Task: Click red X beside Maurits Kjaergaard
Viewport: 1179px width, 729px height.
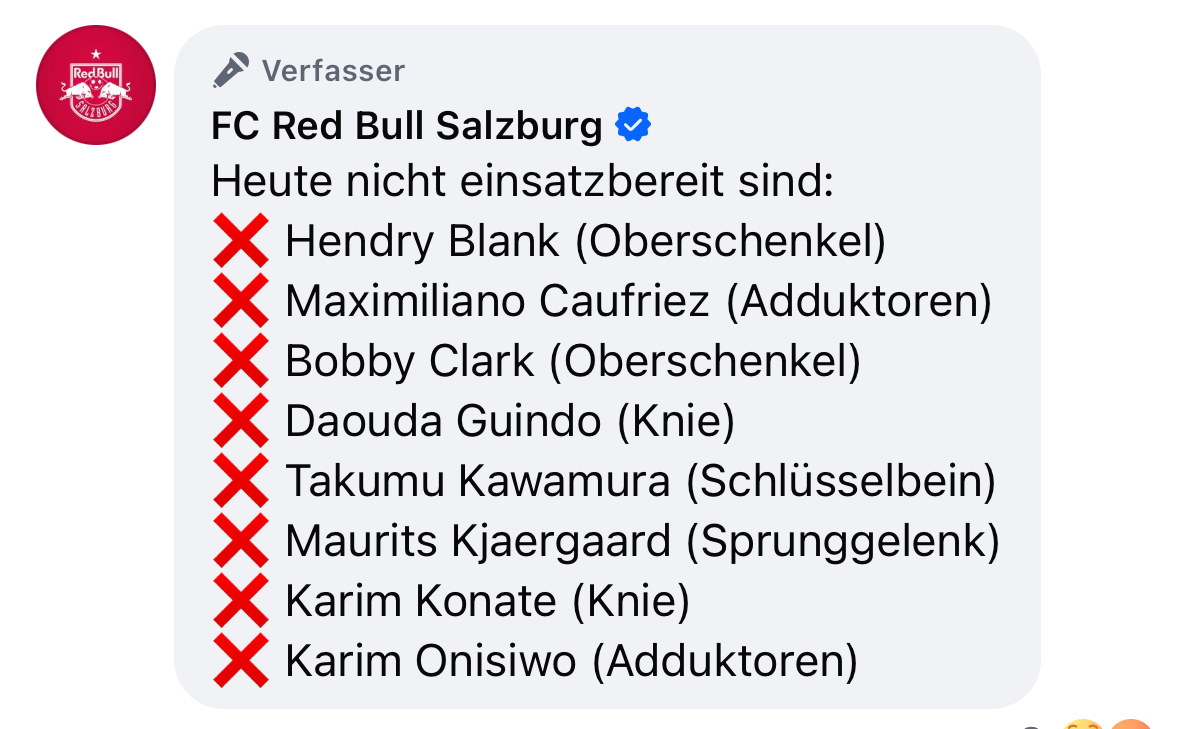Action: pos(241,540)
